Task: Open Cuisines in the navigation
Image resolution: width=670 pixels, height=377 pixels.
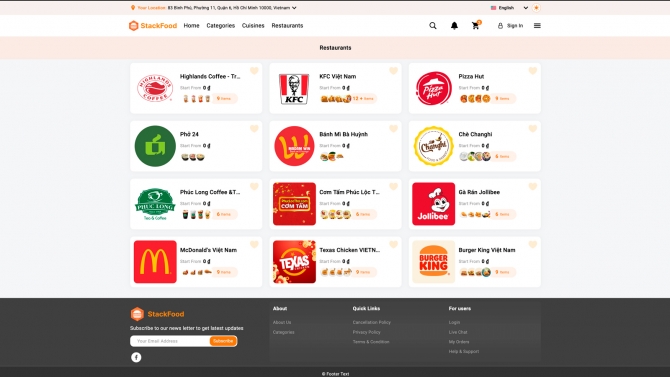Action: tap(253, 26)
